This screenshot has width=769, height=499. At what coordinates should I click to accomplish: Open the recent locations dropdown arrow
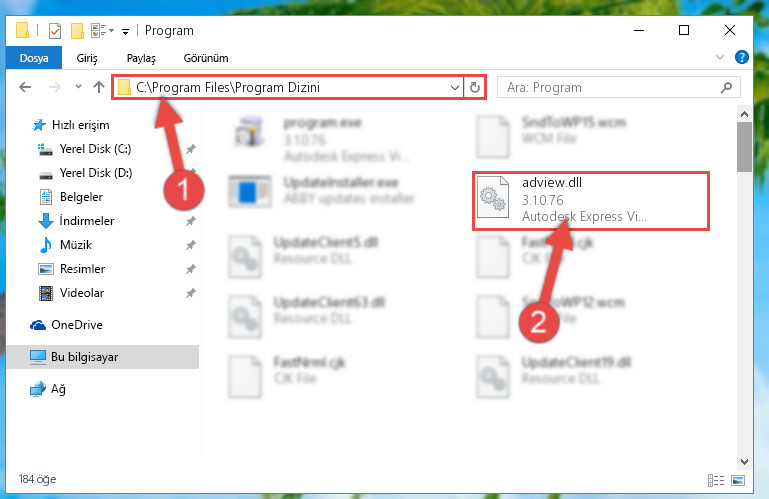point(78,87)
